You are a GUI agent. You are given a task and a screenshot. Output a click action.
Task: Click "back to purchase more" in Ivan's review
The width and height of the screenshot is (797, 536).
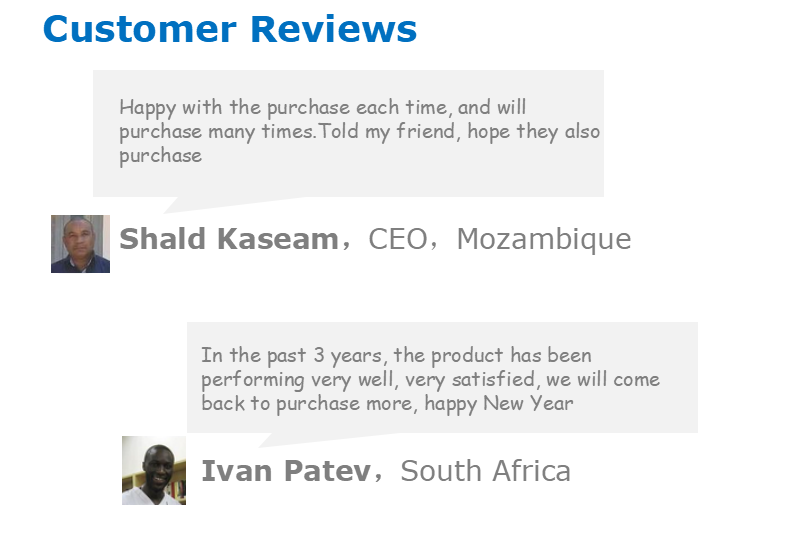click(309, 404)
